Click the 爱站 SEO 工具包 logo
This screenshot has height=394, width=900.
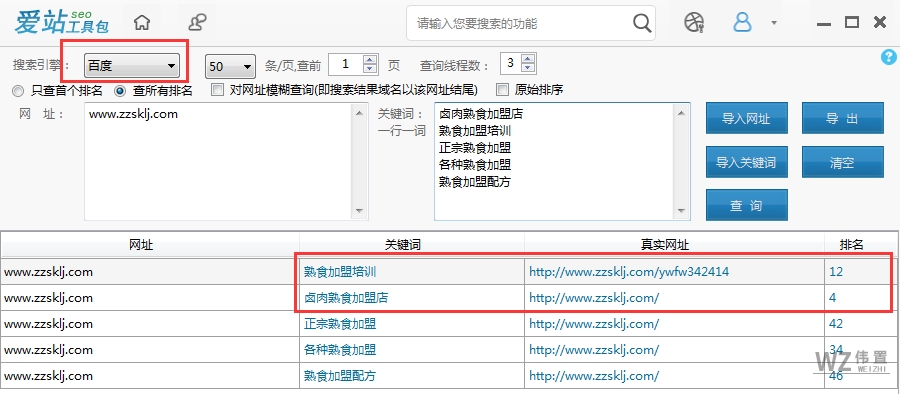(61, 22)
